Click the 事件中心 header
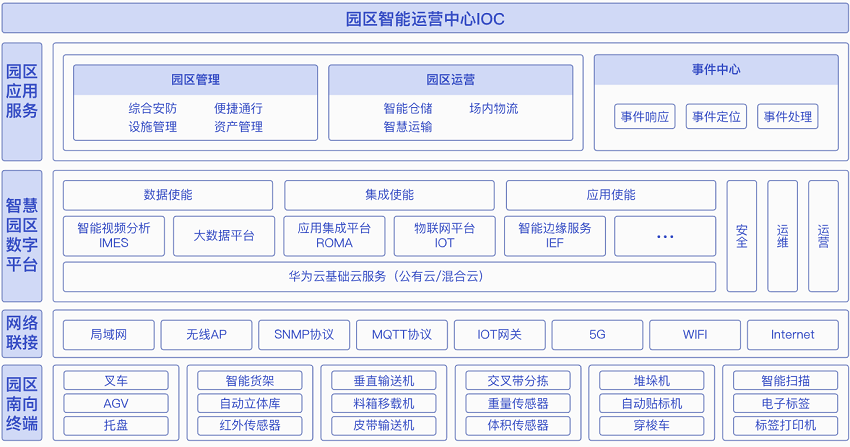Viewport: 850px width, 447px height. pos(716,70)
